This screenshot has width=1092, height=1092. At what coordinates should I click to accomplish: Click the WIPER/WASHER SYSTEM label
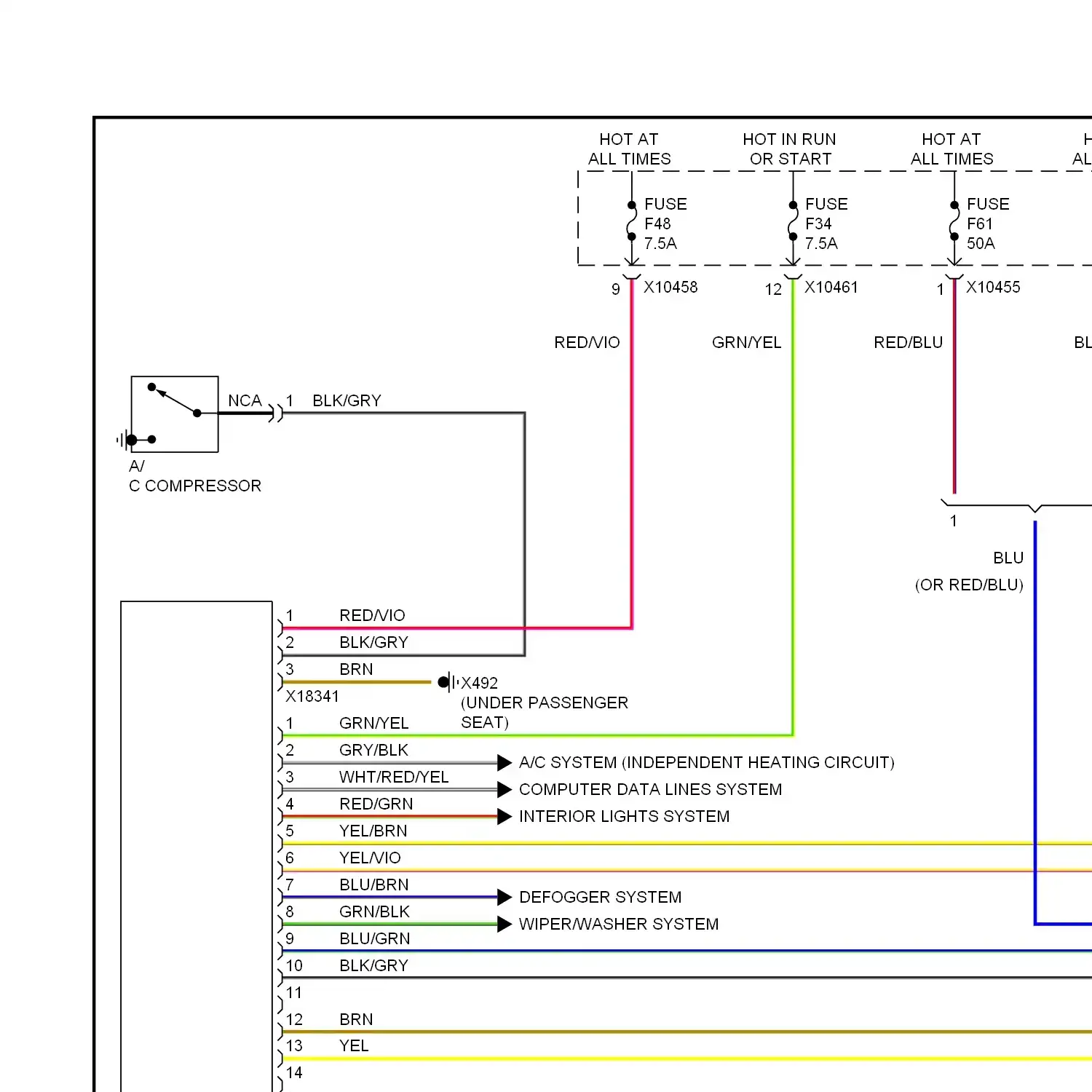click(x=618, y=924)
